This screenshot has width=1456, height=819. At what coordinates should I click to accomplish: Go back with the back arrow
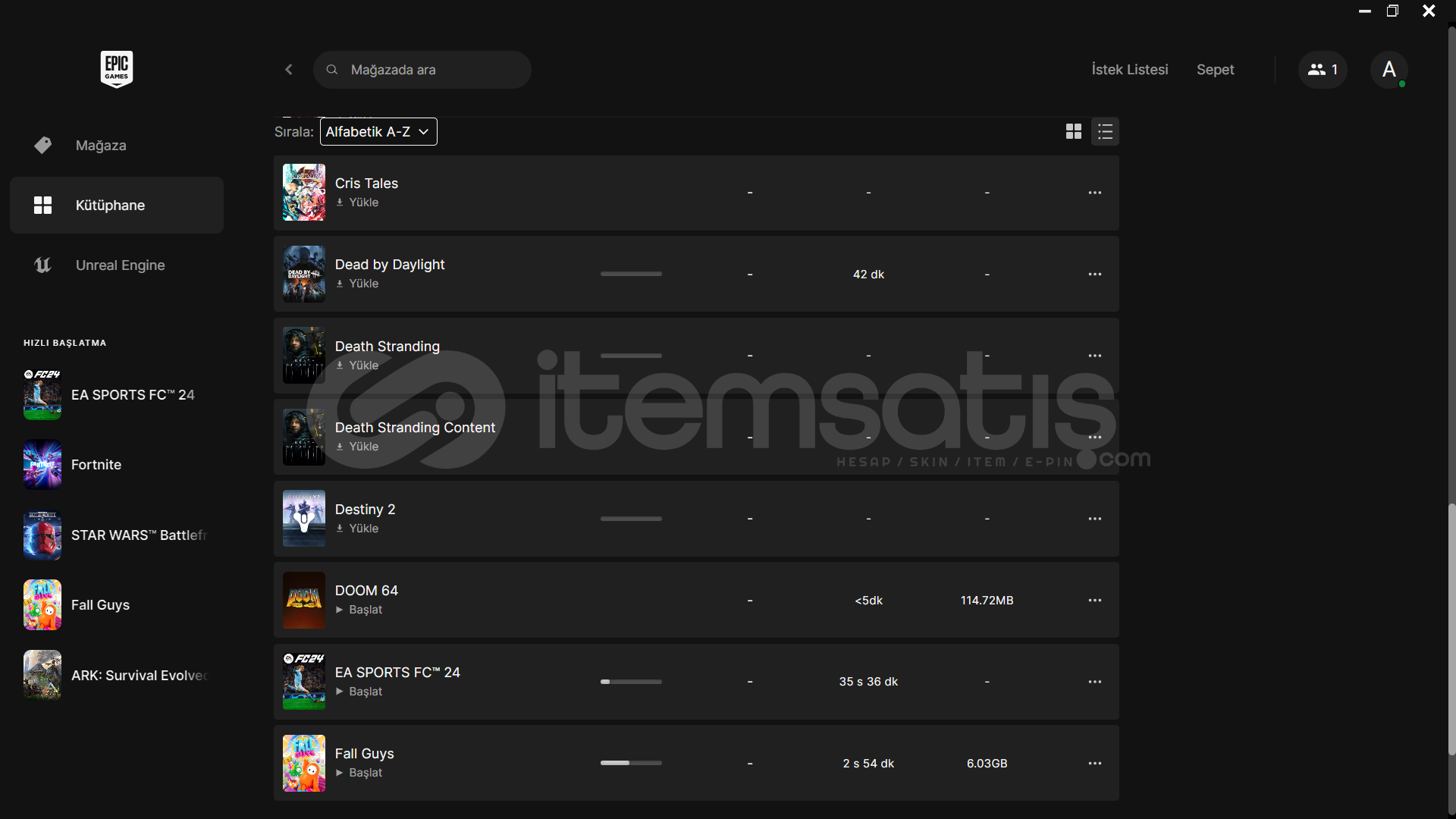[x=289, y=70]
